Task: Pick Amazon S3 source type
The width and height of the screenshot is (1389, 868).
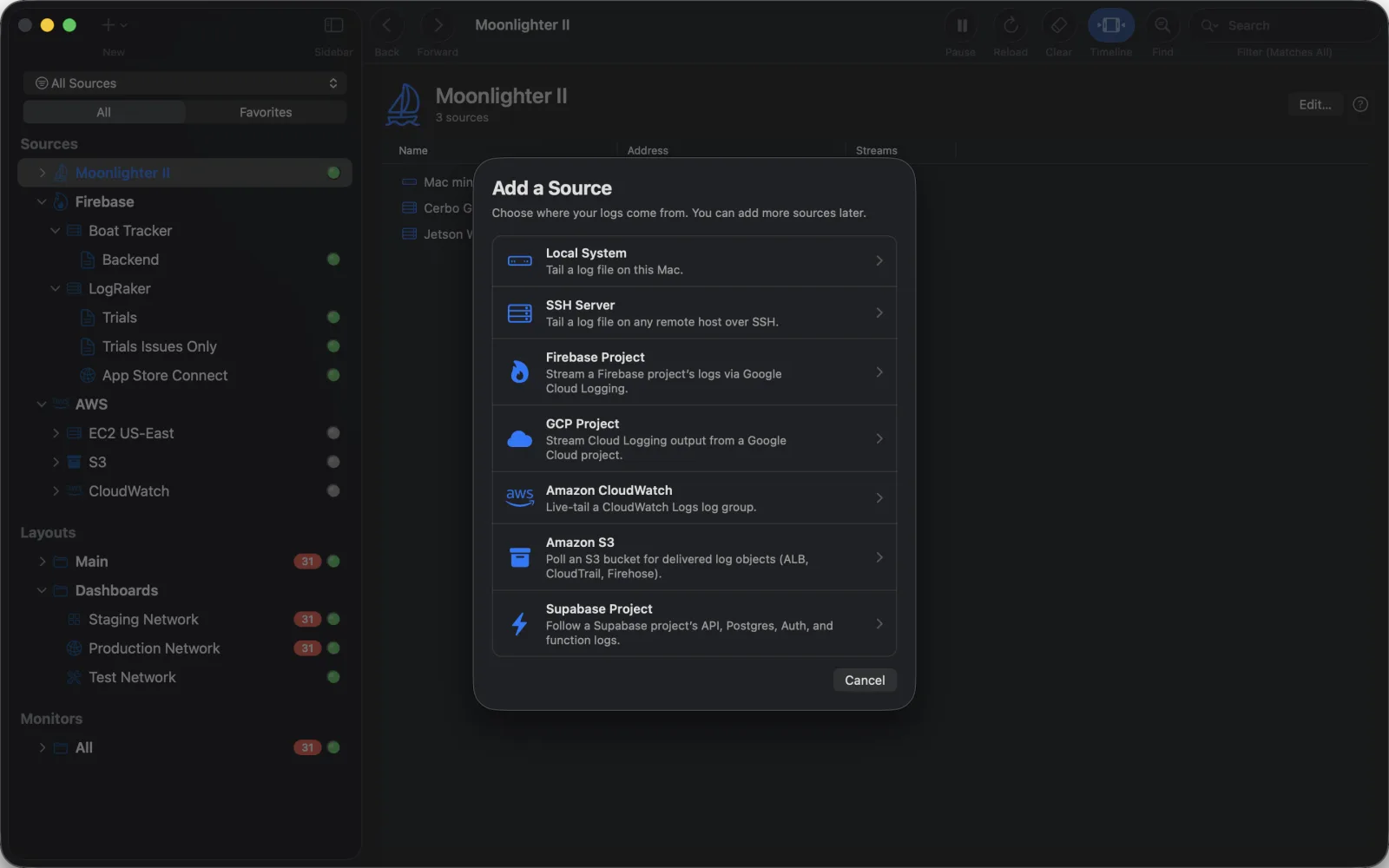Action: coord(694,557)
